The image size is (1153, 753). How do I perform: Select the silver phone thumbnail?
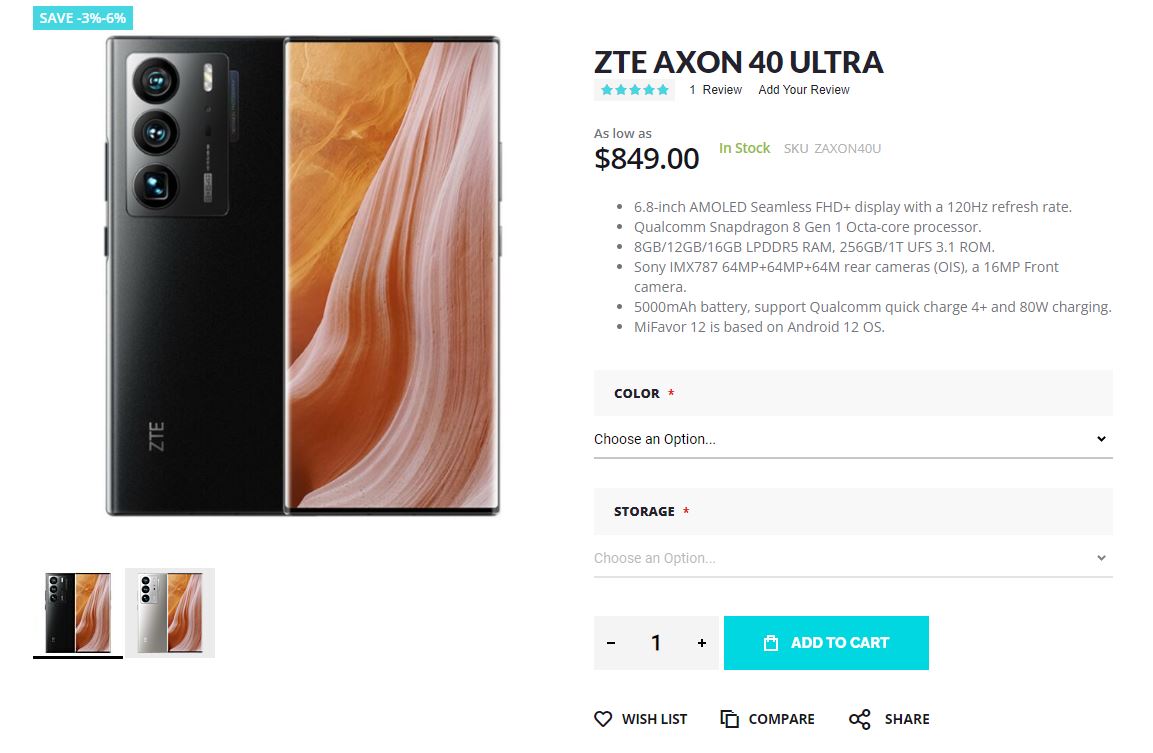click(x=169, y=611)
